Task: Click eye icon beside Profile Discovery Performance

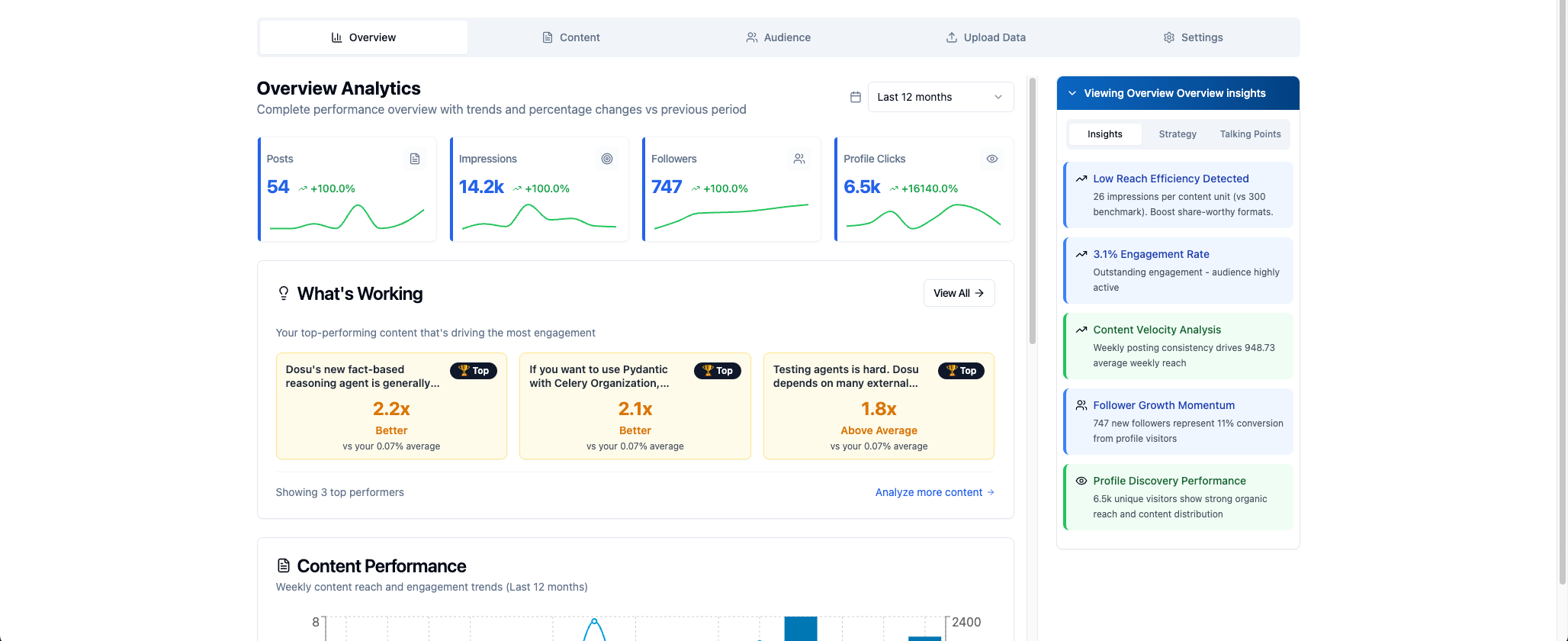Action: point(1081,481)
